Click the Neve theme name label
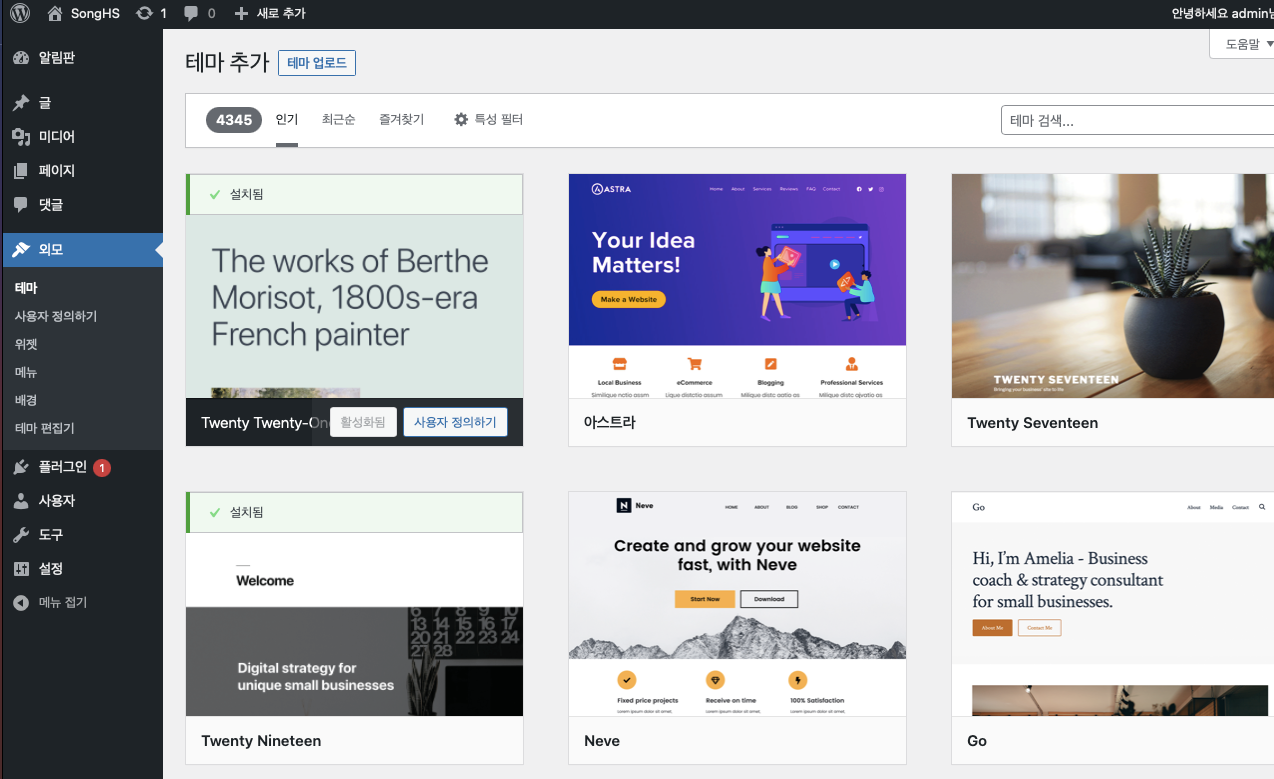The width and height of the screenshot is (1274, 779). point(602,741)
